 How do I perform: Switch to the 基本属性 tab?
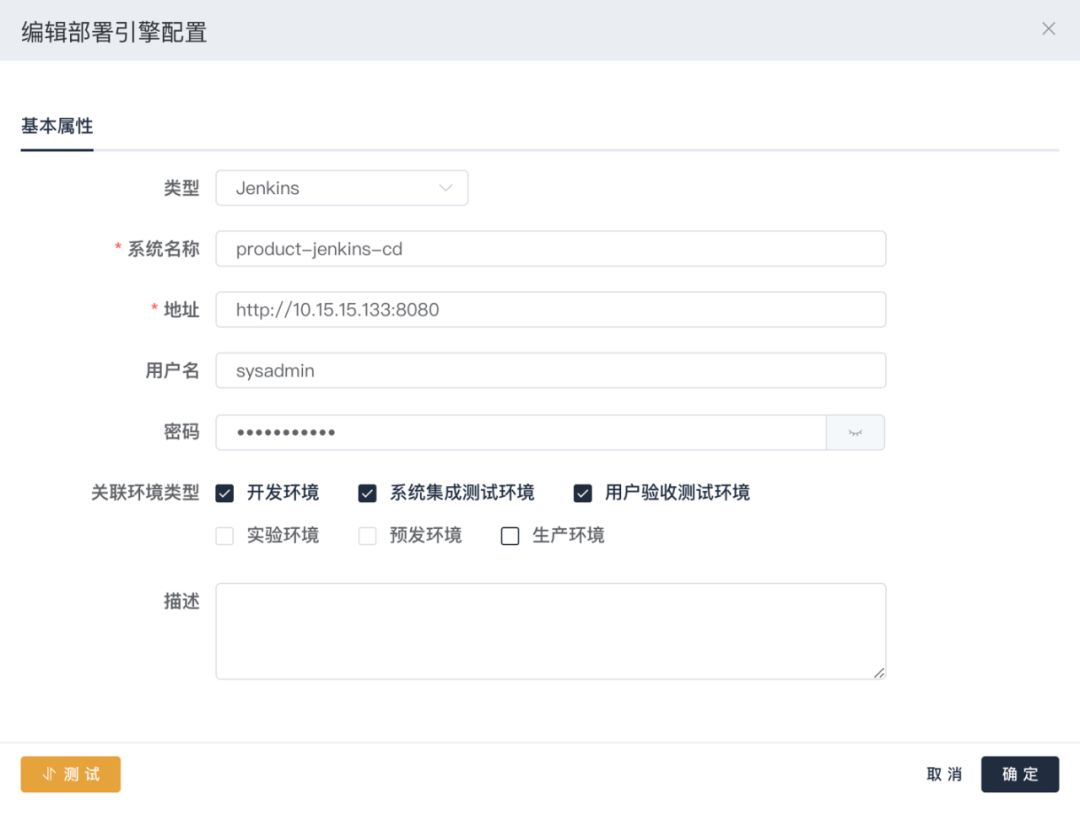57,126
